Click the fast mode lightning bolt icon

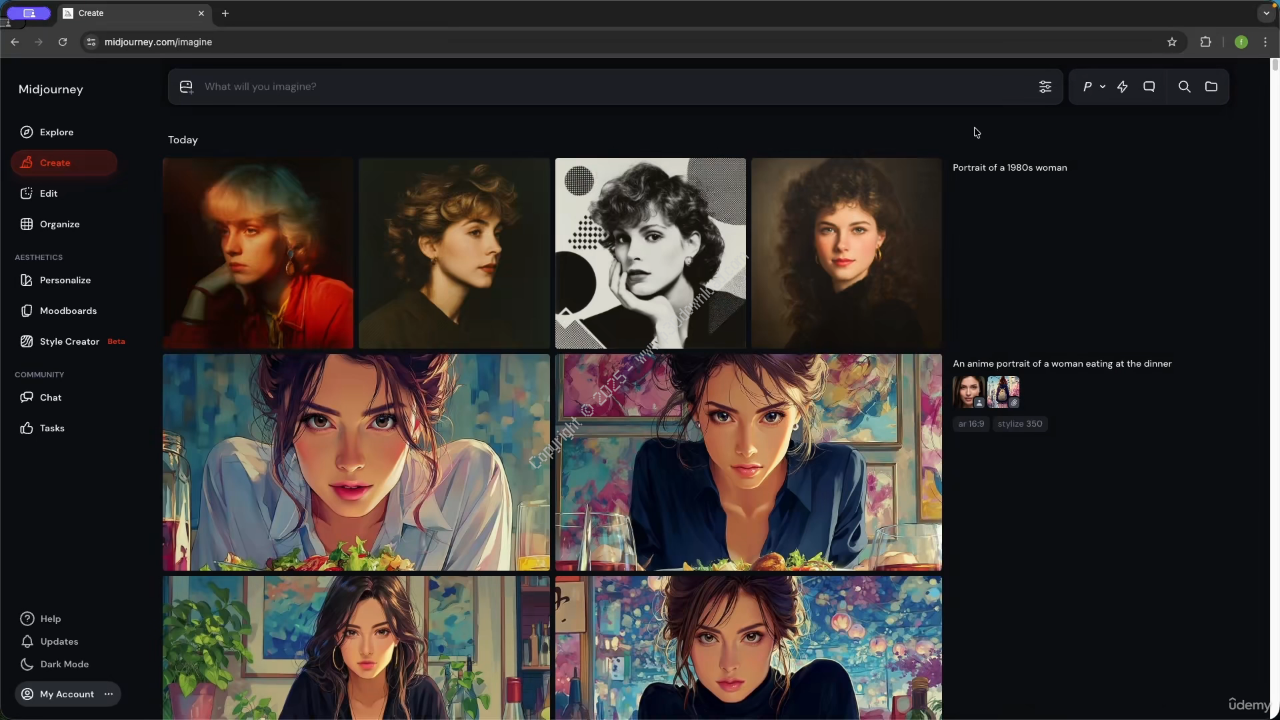click(1122, 87)
